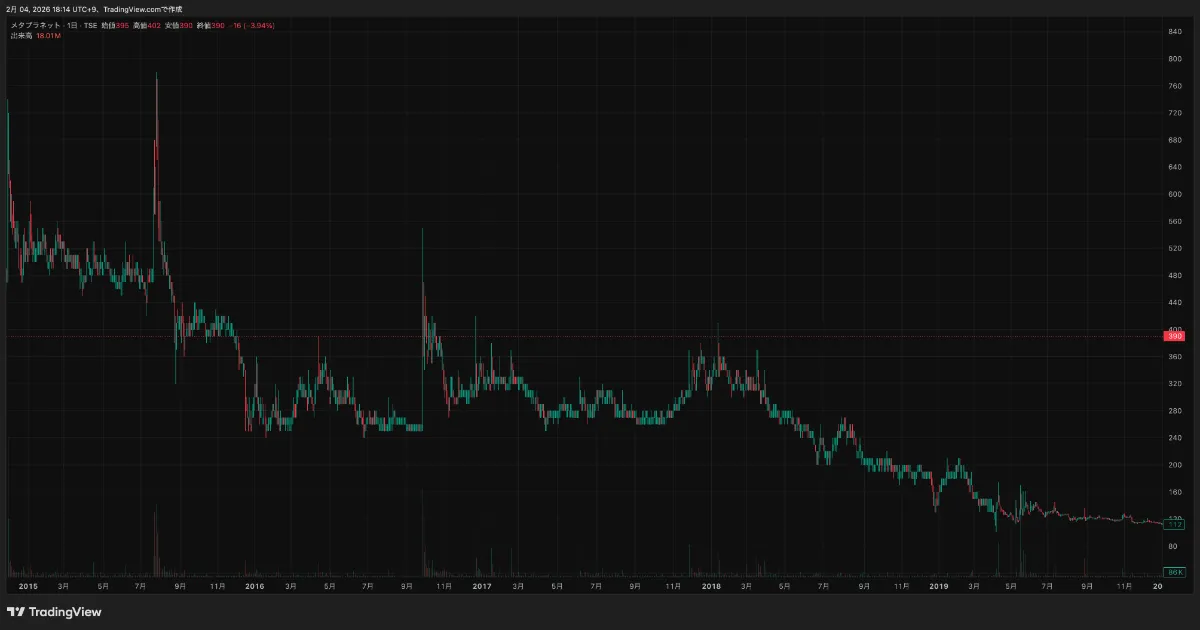Image resolution: width=1200 pixels, height=630 pixels.
Task: Click the 出来高 18.01M volume legend
Action: [36, 36]
